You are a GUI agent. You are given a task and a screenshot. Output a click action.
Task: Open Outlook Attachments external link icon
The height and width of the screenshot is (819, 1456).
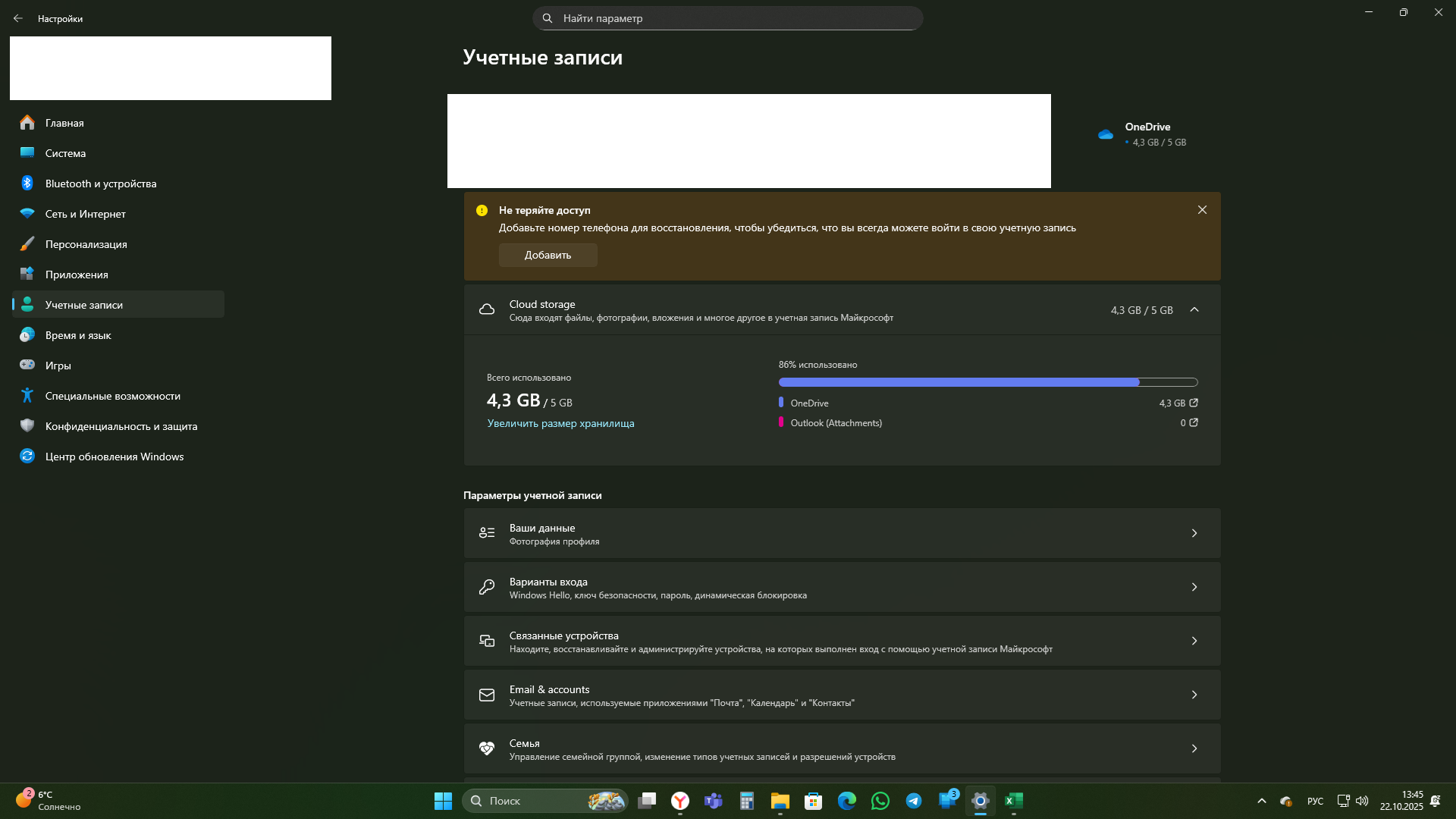pos(1194,422)
